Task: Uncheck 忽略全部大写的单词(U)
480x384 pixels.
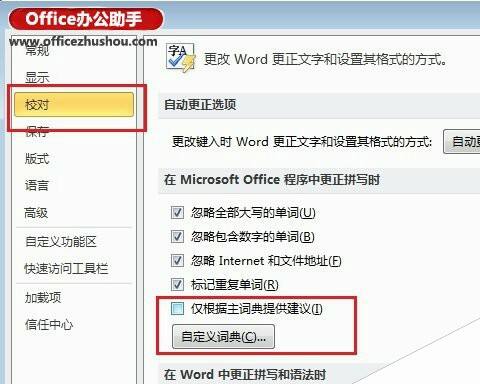Action: pyautogui.click(x=177, y=213)
